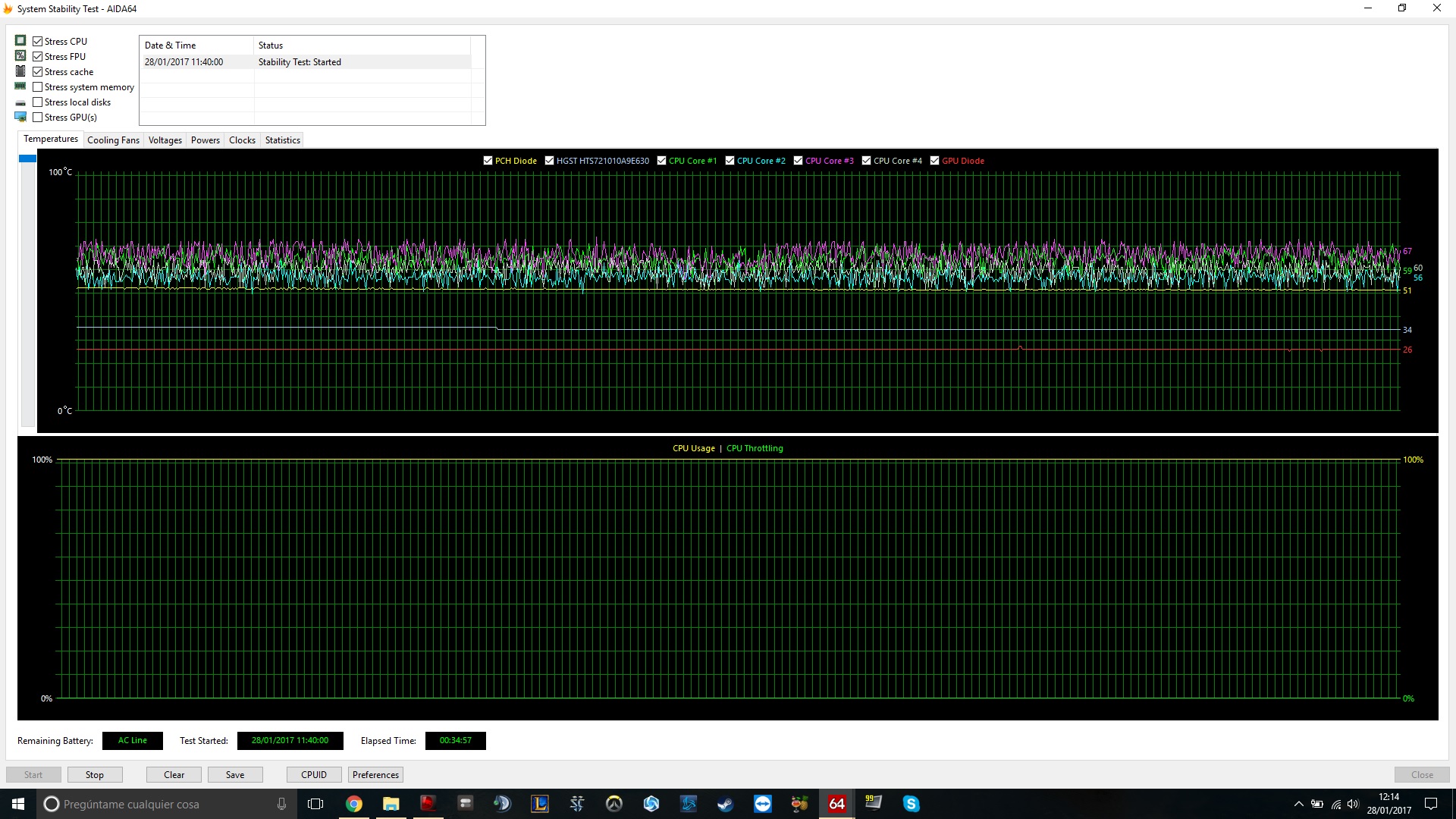Click the Clear button

[x=174, y=774]
